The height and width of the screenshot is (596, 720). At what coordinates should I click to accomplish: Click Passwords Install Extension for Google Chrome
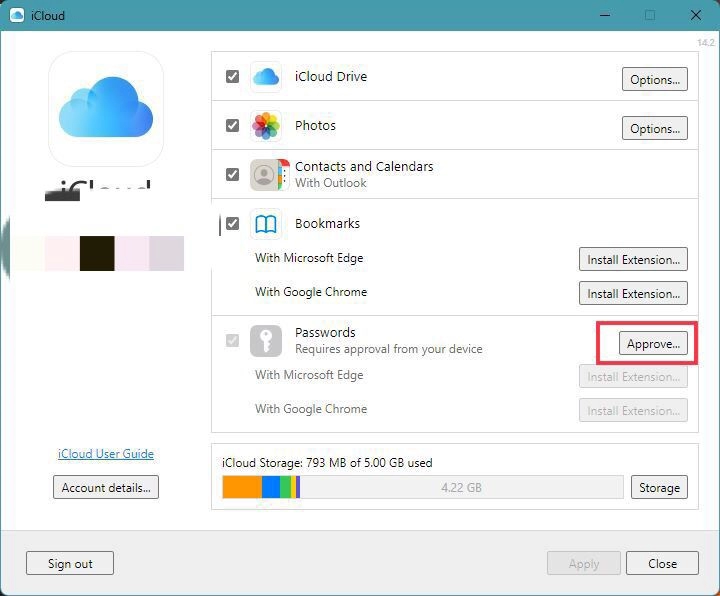pyautogui.click(x=633, y=410)
